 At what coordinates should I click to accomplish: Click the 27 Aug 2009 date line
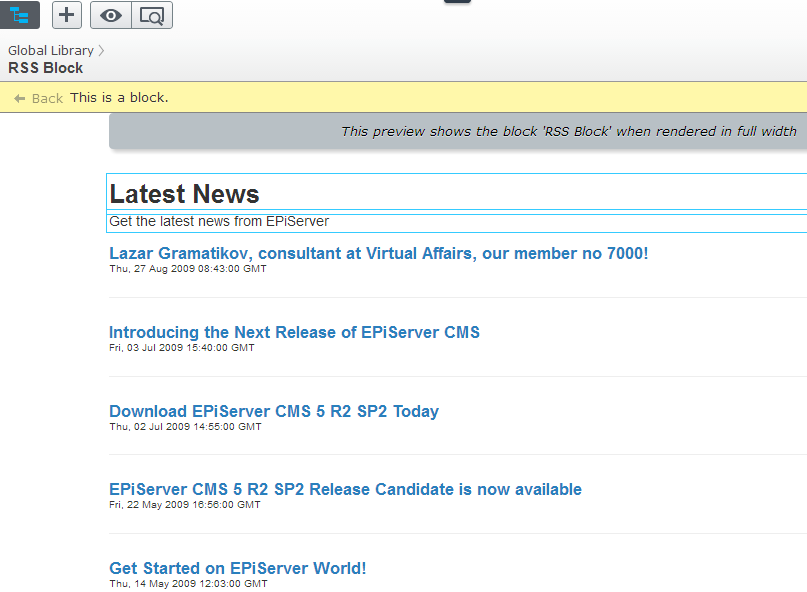pyautogui.click(x=188, y=269)
